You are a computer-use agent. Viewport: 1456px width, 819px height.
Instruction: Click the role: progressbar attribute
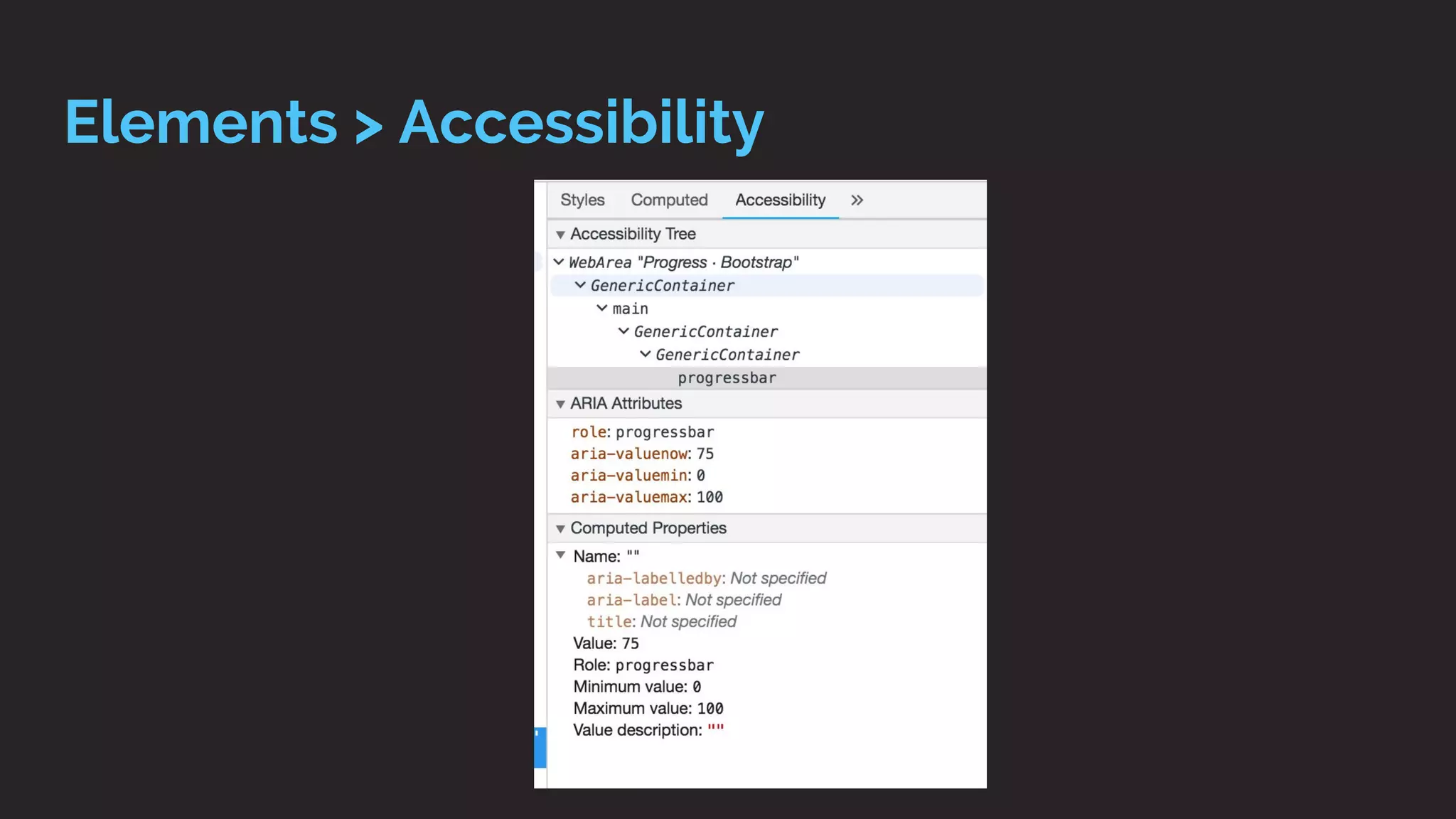(643, 432)
